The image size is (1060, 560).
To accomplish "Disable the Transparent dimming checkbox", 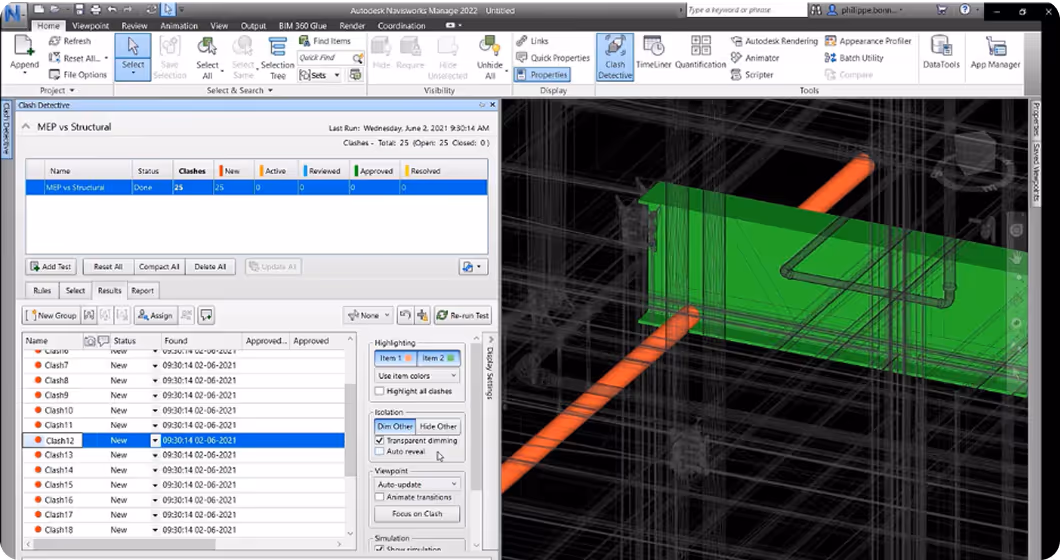I will [x=380, y=440].
